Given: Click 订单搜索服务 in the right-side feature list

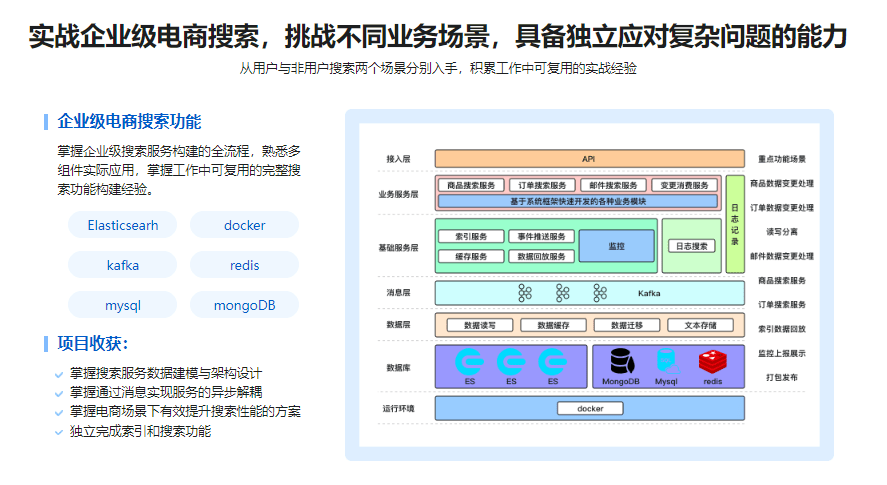Looking at the screenshot, I should (782, 304).
